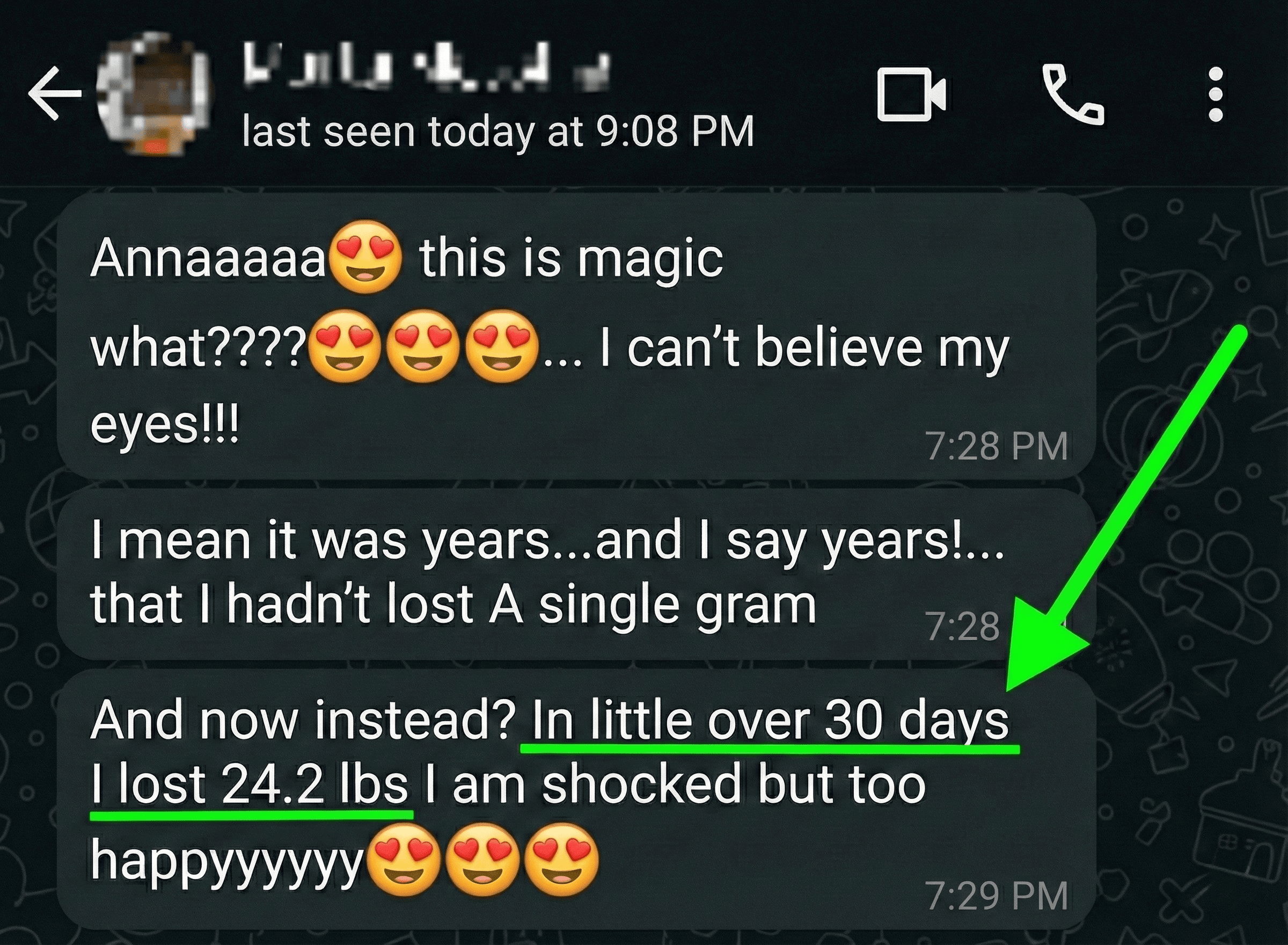Go back using the arrow icon
The height and width of the screenshot is (945, 1288).
55,93
